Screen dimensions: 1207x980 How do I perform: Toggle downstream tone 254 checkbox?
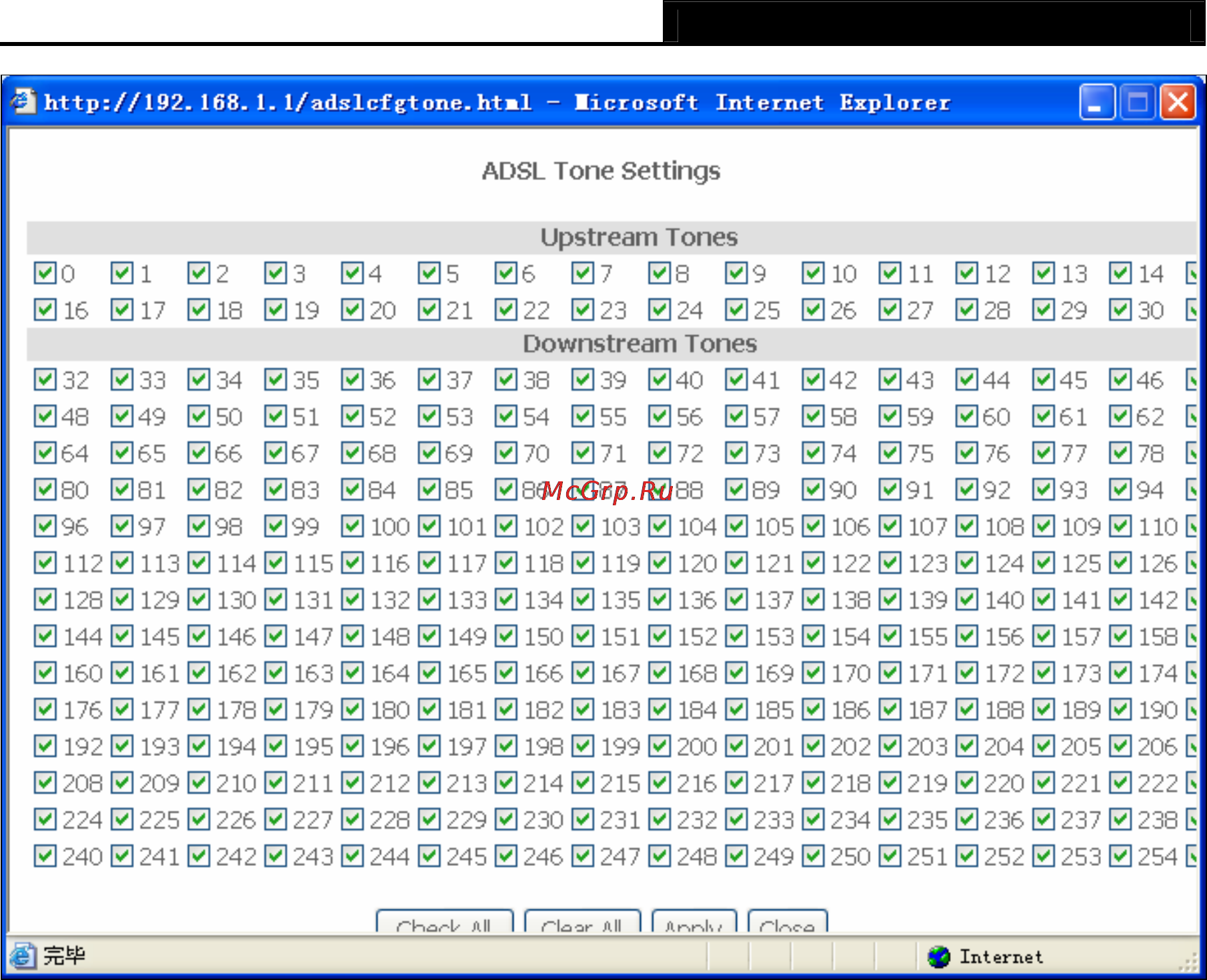point(1120,856)
